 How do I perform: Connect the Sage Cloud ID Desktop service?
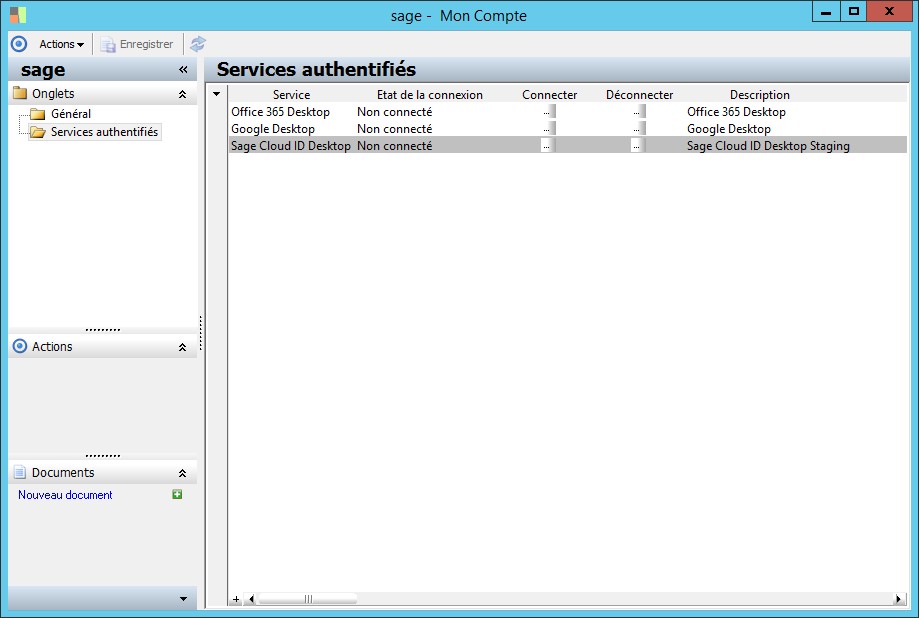pyautogui.click(x=547, y=145)
